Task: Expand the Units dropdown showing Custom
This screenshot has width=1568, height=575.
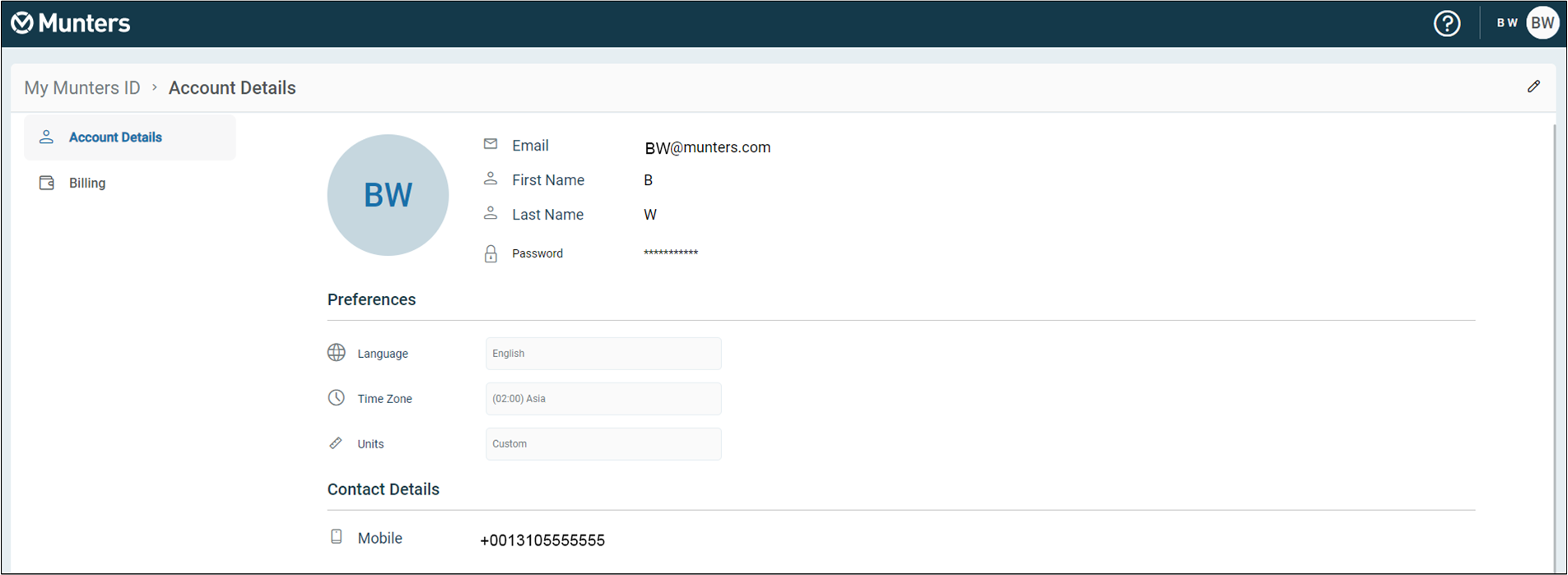Action: pos(603,444)
